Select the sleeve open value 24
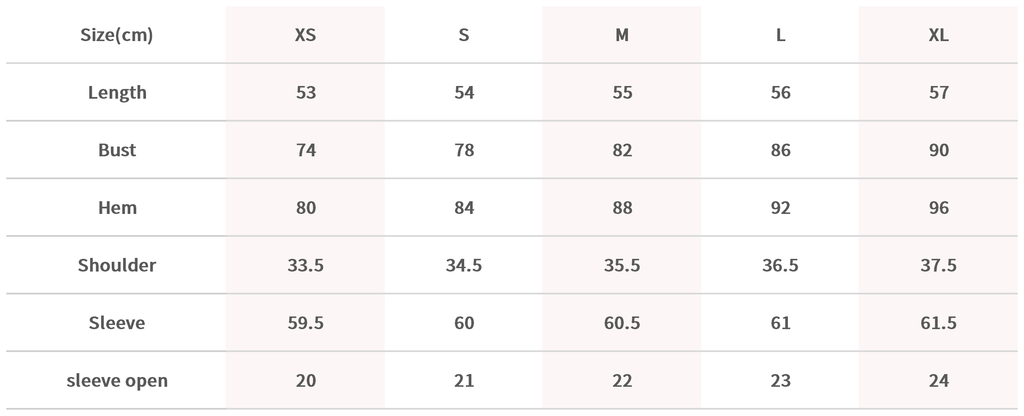The image size is (1024, 416). coord(938,381)
